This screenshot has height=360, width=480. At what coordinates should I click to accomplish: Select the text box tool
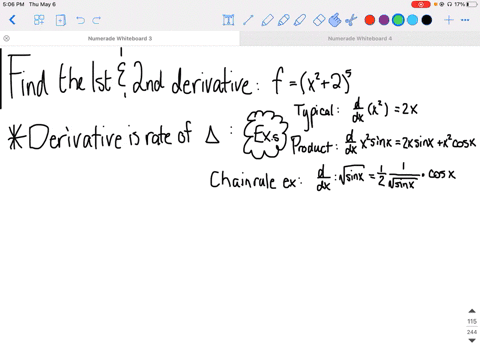coord(228,20)
